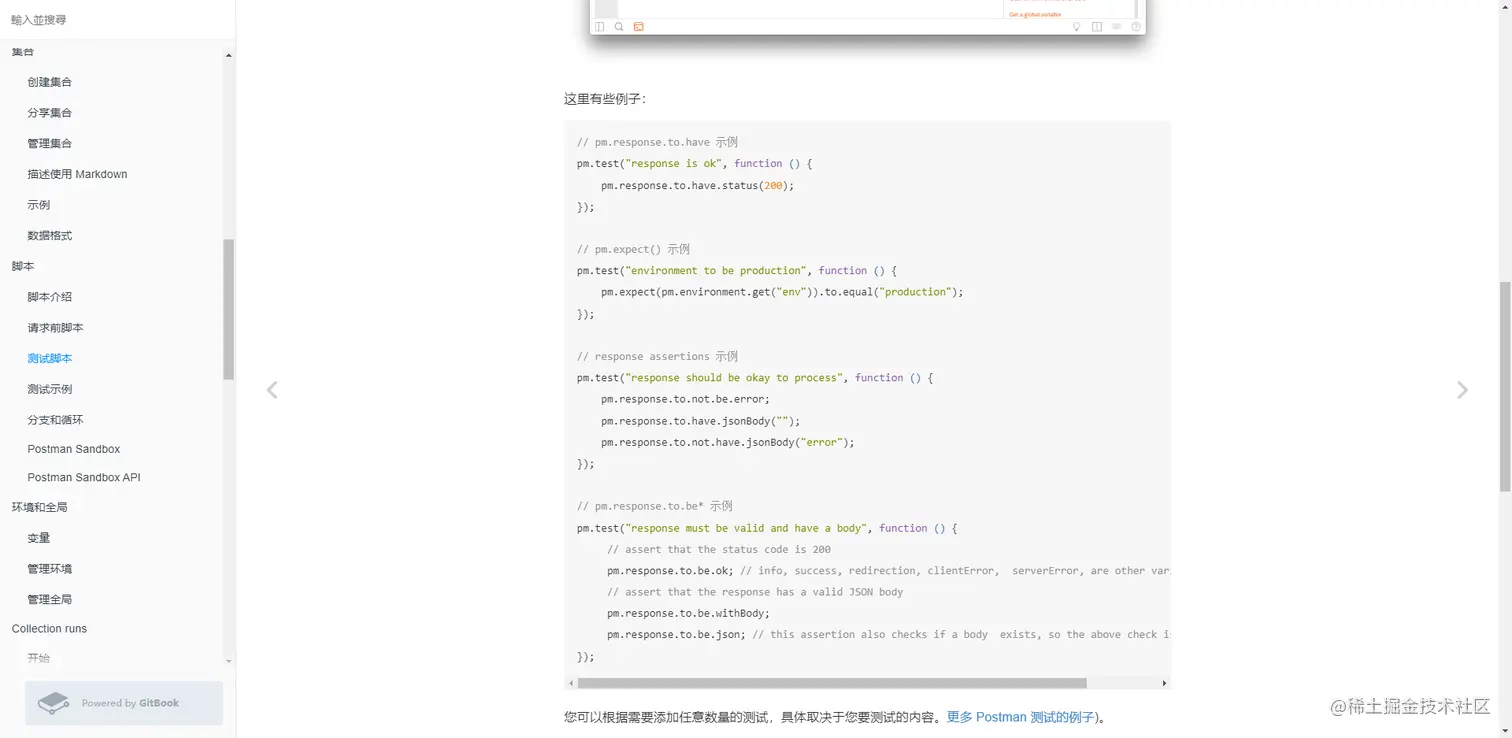1512x738 pixels.
Task: Go to the previous page arrow
Action: [272, 390]
